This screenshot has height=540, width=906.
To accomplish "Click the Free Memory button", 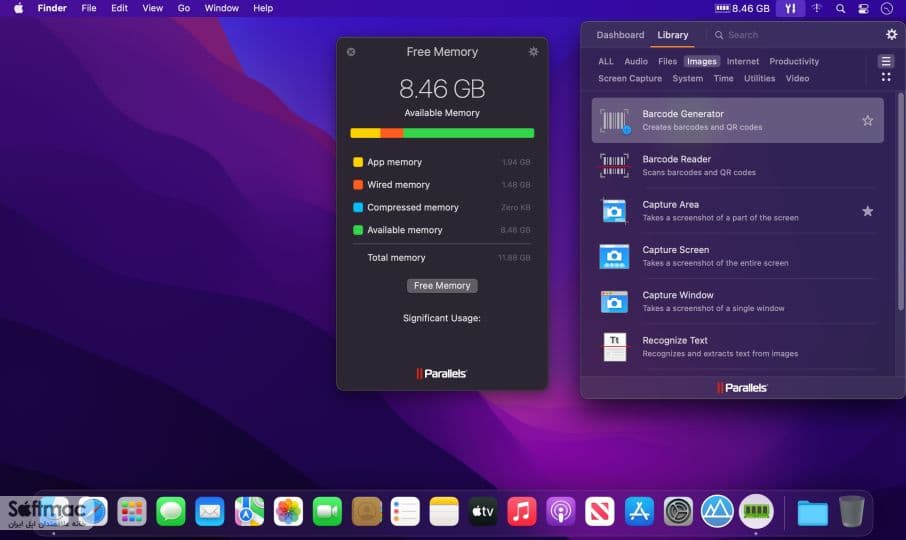I will 442,285.
